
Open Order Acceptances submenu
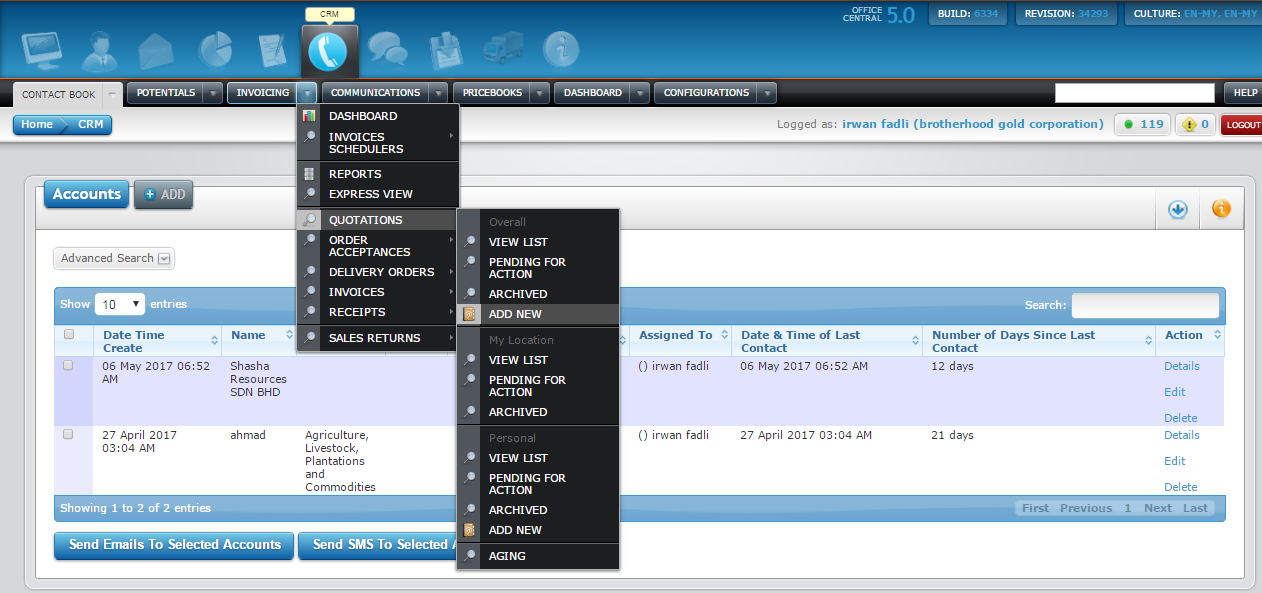[378, 246]
